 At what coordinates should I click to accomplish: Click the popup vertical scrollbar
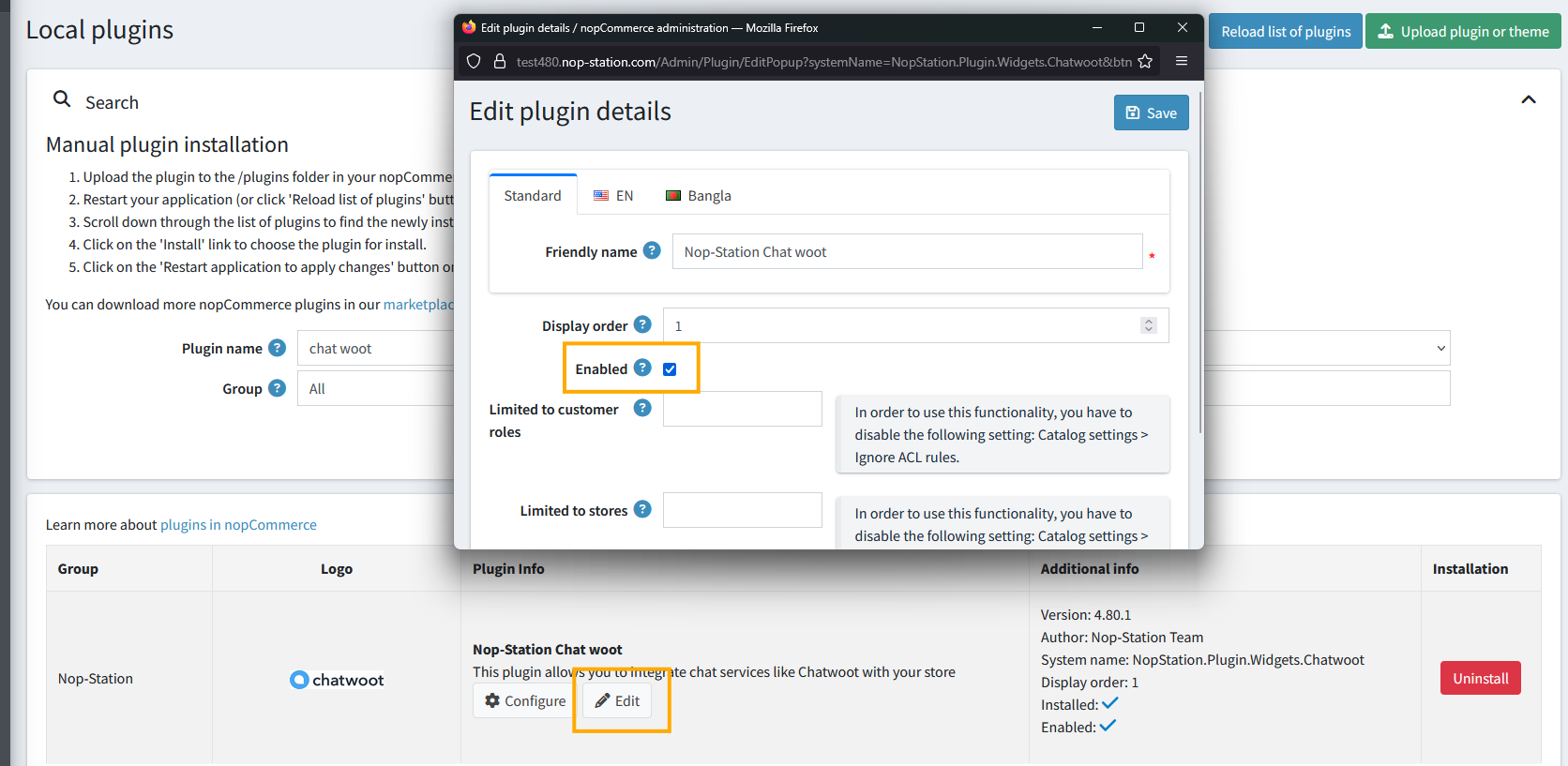[x=1199, y=263]
